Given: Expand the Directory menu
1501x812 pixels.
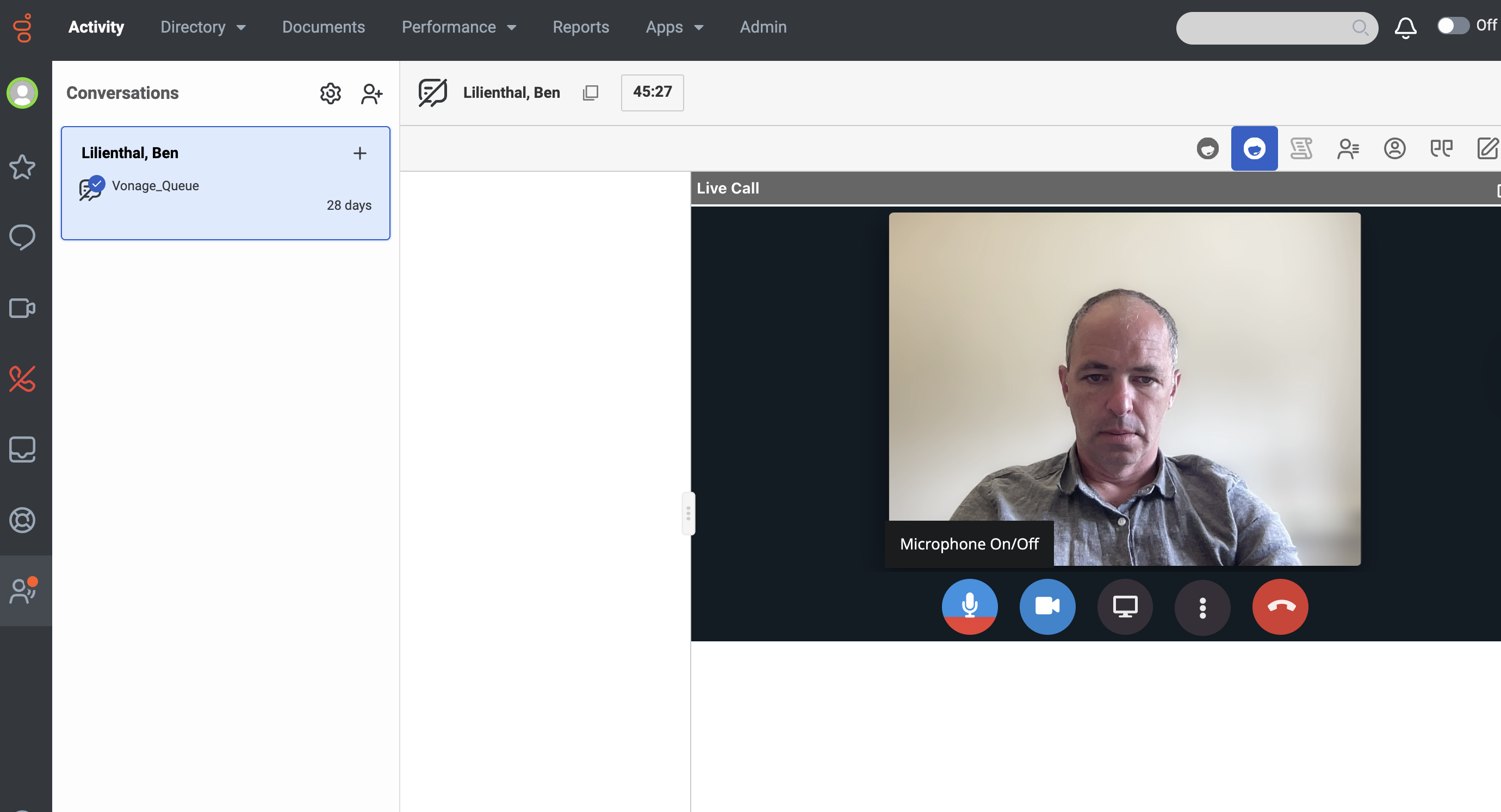Looking at the screenshot, I should 203,27.
